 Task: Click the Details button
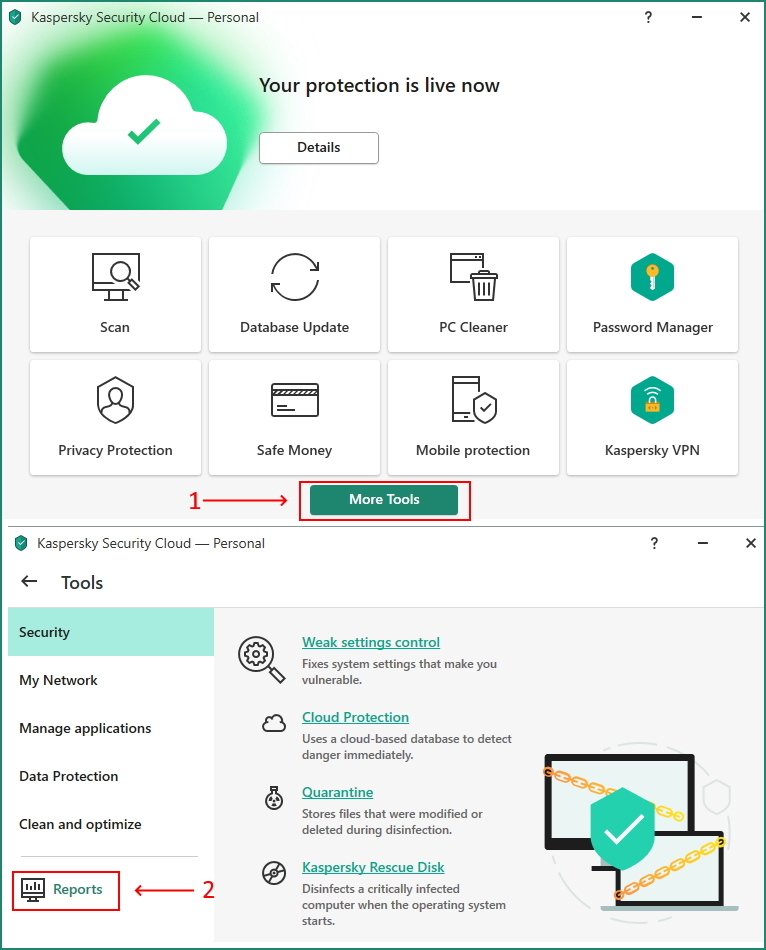(x=319, y=148)
